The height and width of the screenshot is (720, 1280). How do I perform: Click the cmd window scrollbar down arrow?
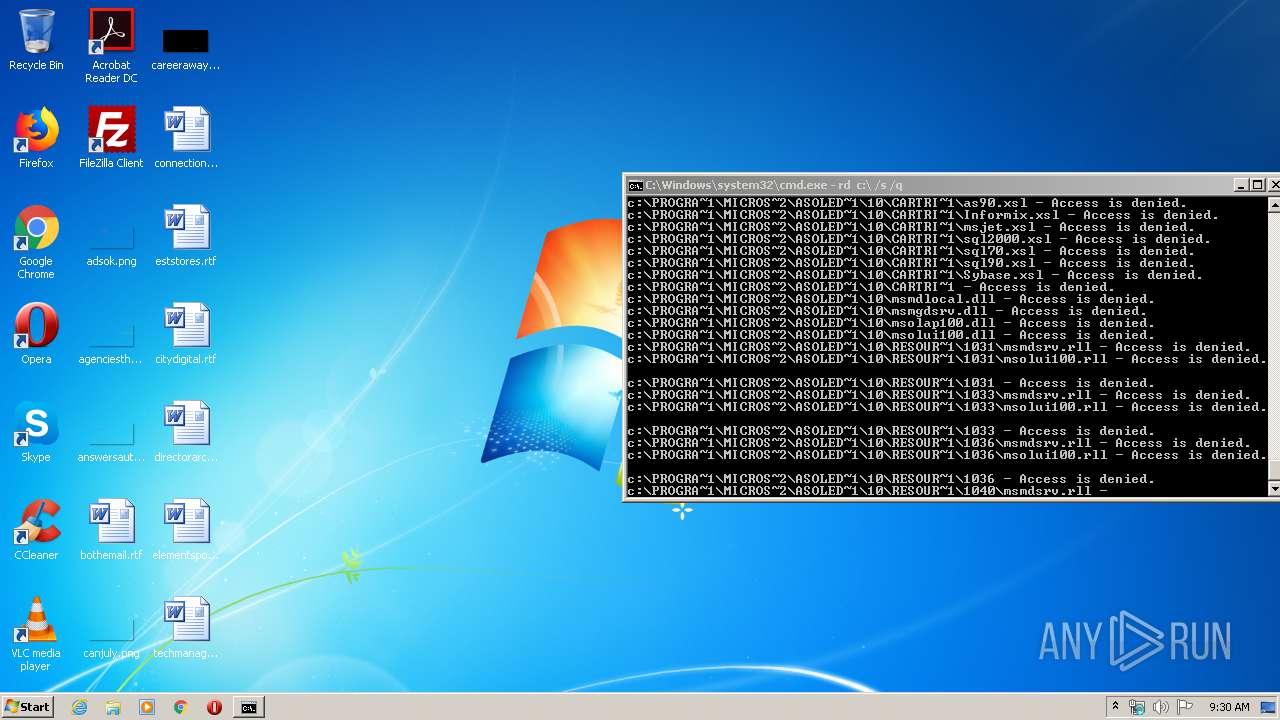point(1274,488)
